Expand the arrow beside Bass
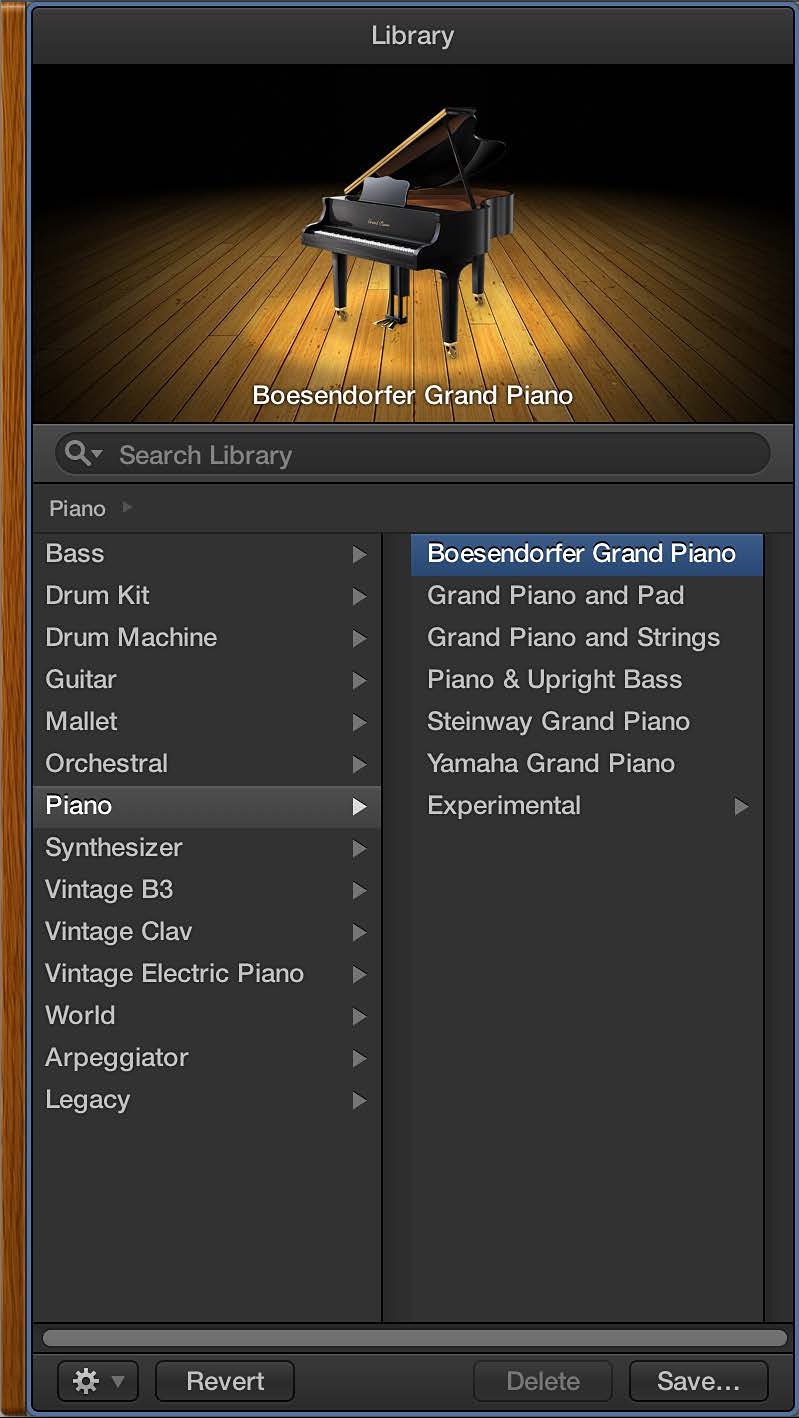 pos(359,555)
